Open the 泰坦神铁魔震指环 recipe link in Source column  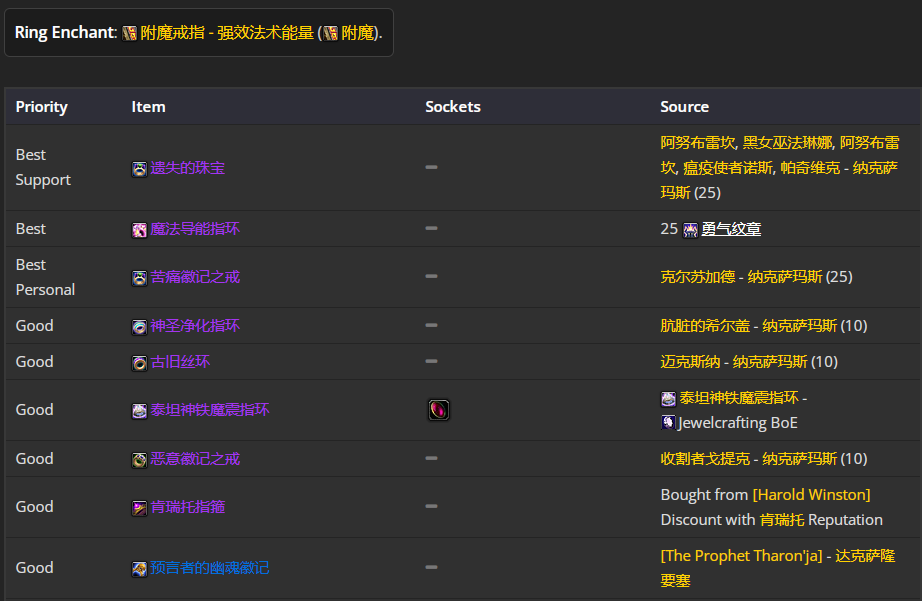tap(739, 398)
